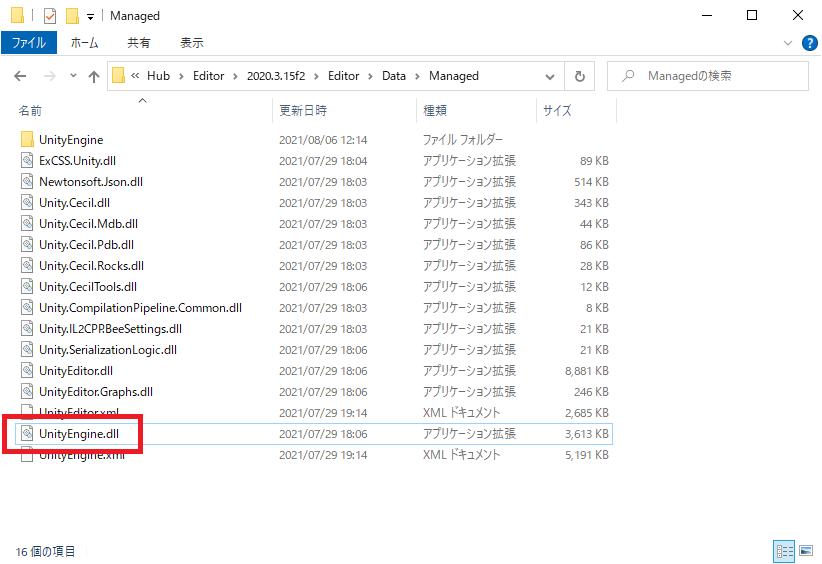Select the Unity.Cecil.Mdb.dll file icon
Viewport: 822px width, 564px height.
(x=27, y=223)
